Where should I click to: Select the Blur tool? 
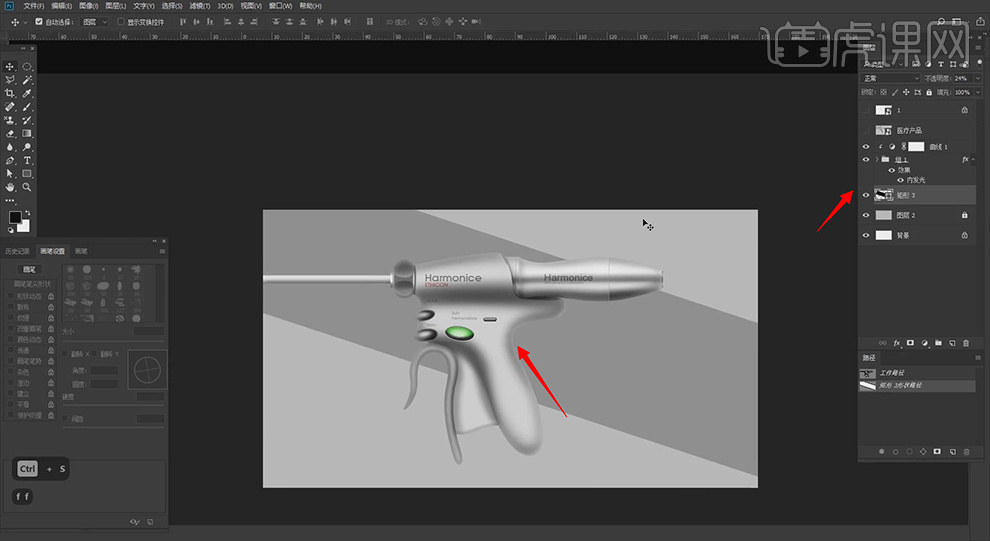coord(9,147)
